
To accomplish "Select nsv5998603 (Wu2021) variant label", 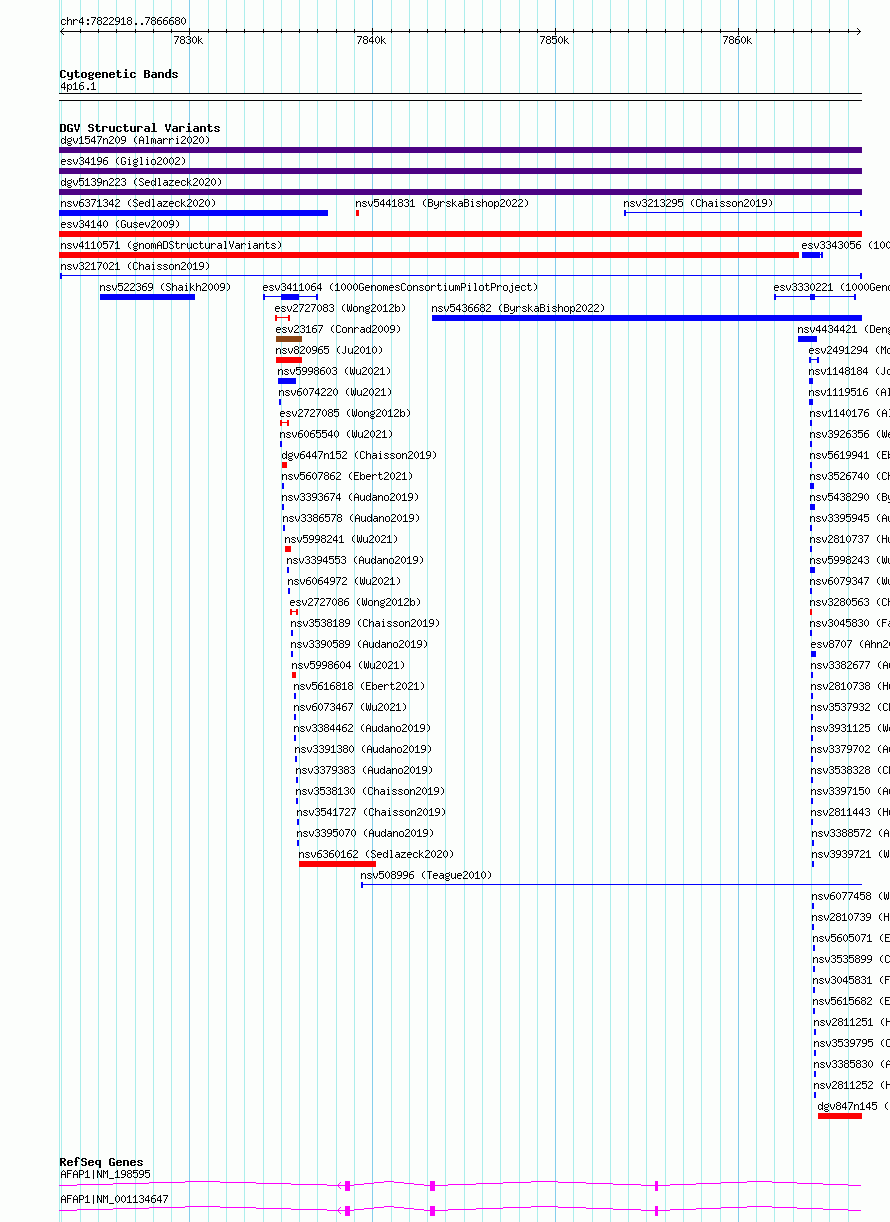I will [x=335, y=371].
